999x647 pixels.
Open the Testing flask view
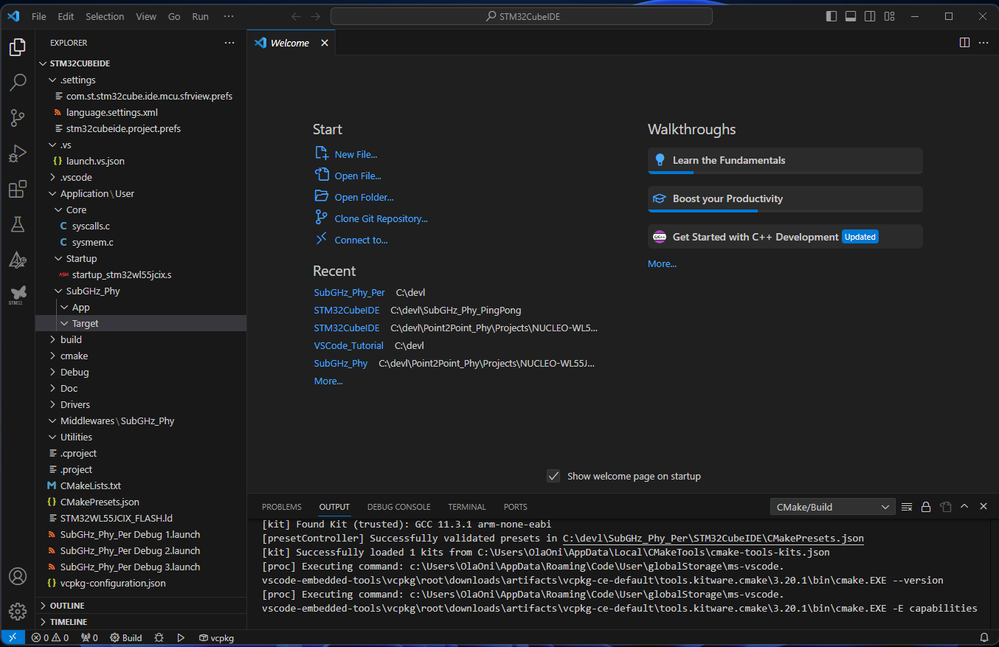pos(18,224)
